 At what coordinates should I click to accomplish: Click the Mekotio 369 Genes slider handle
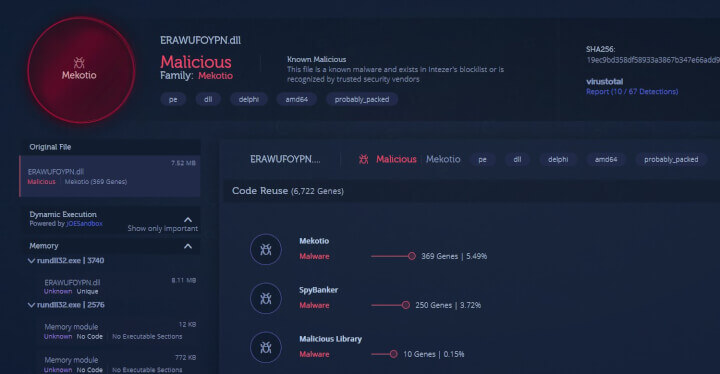coord(412,256)
